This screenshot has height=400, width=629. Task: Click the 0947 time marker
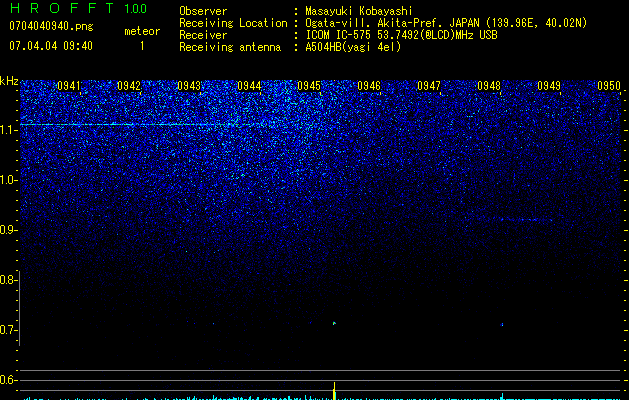429,86
